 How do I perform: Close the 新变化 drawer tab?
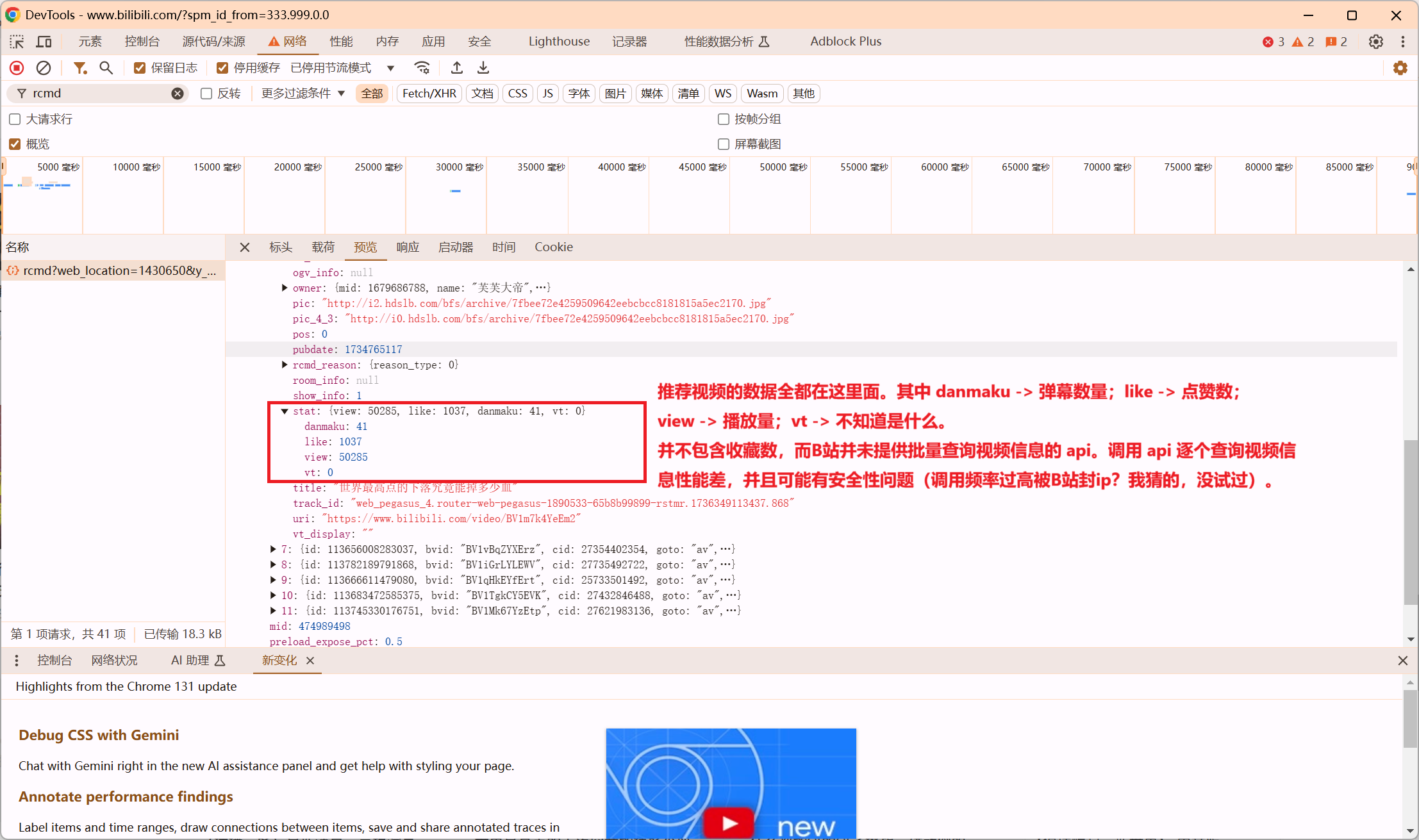point(310,661)
